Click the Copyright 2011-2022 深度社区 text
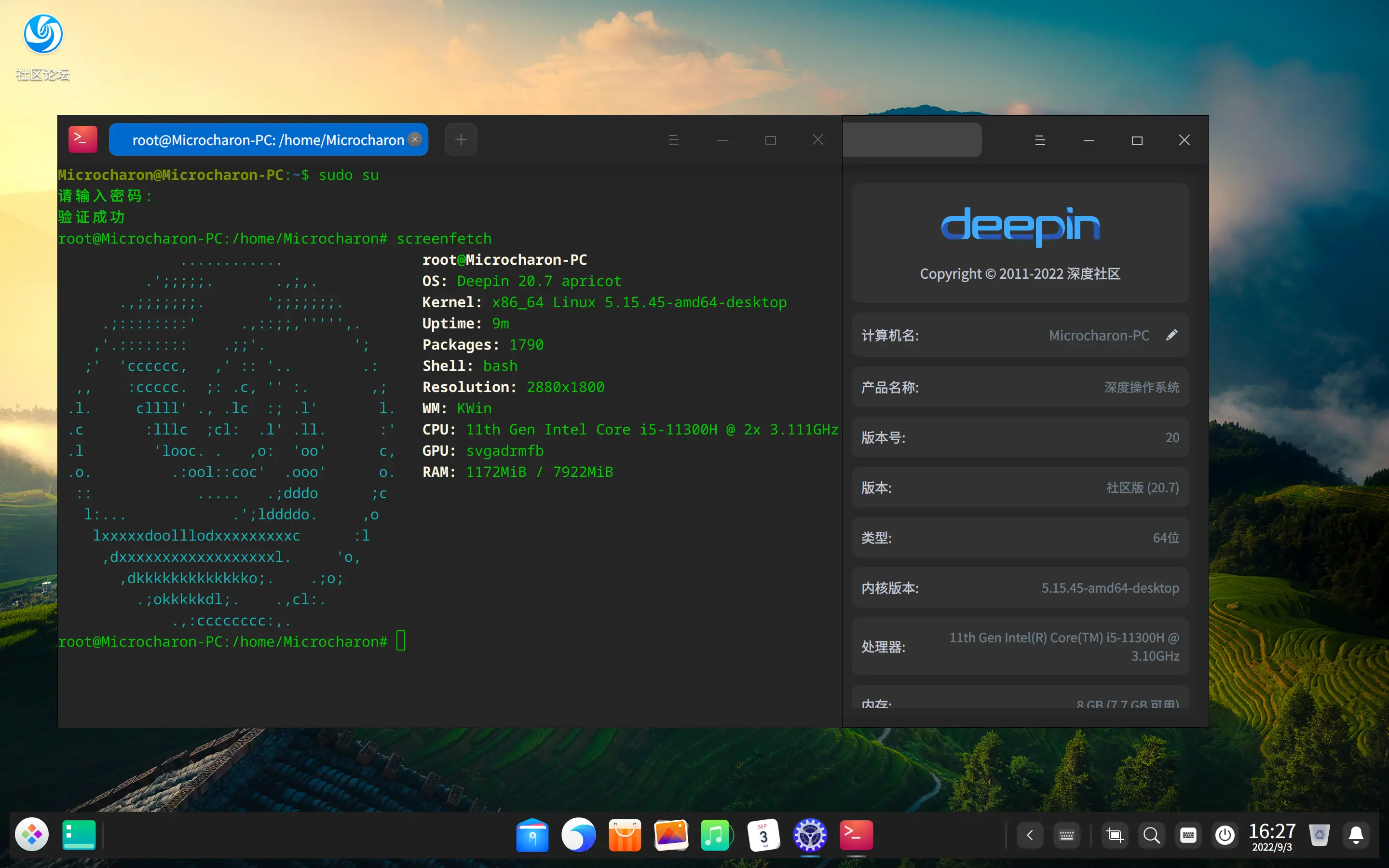 tap(1020, 274)
